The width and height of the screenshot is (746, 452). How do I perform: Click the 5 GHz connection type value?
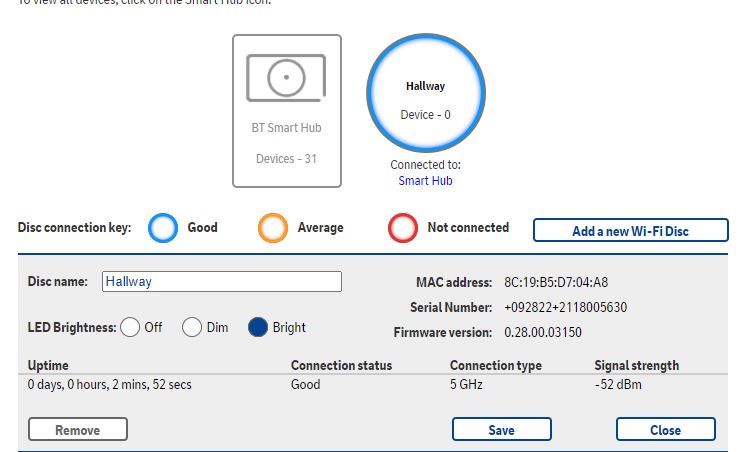[x=466, y=384]
